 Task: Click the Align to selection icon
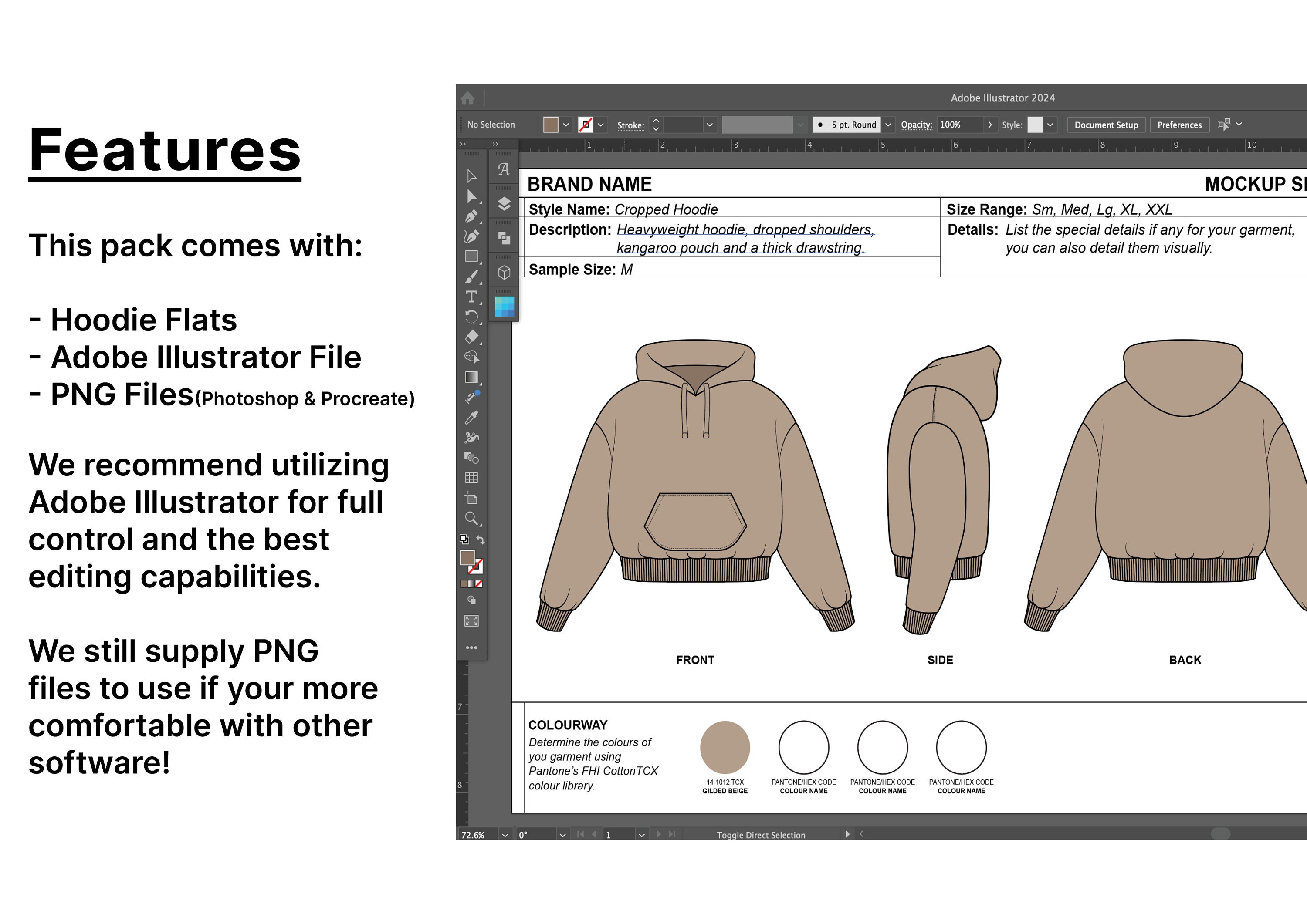[x=1224, y=124]
